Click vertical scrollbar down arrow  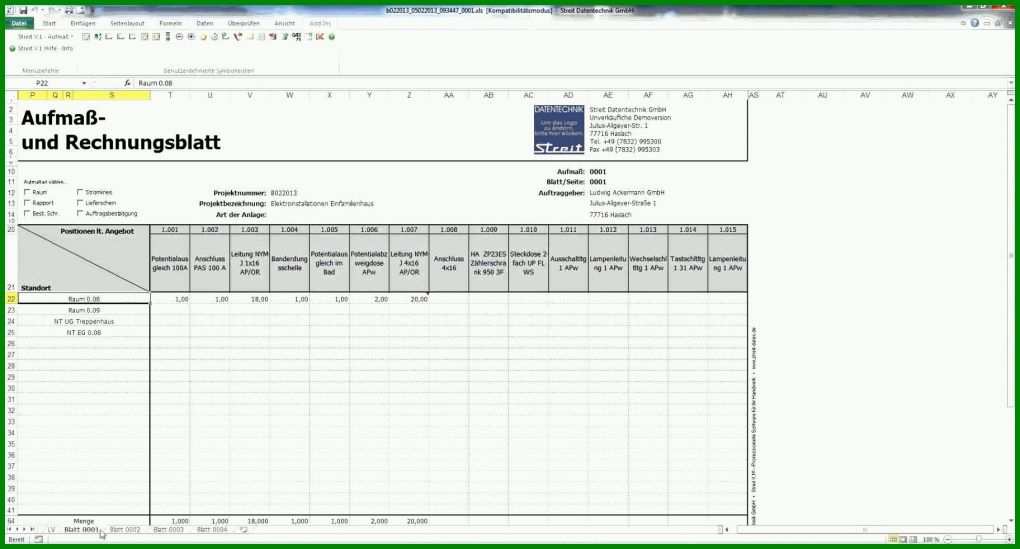point(1011,520)
